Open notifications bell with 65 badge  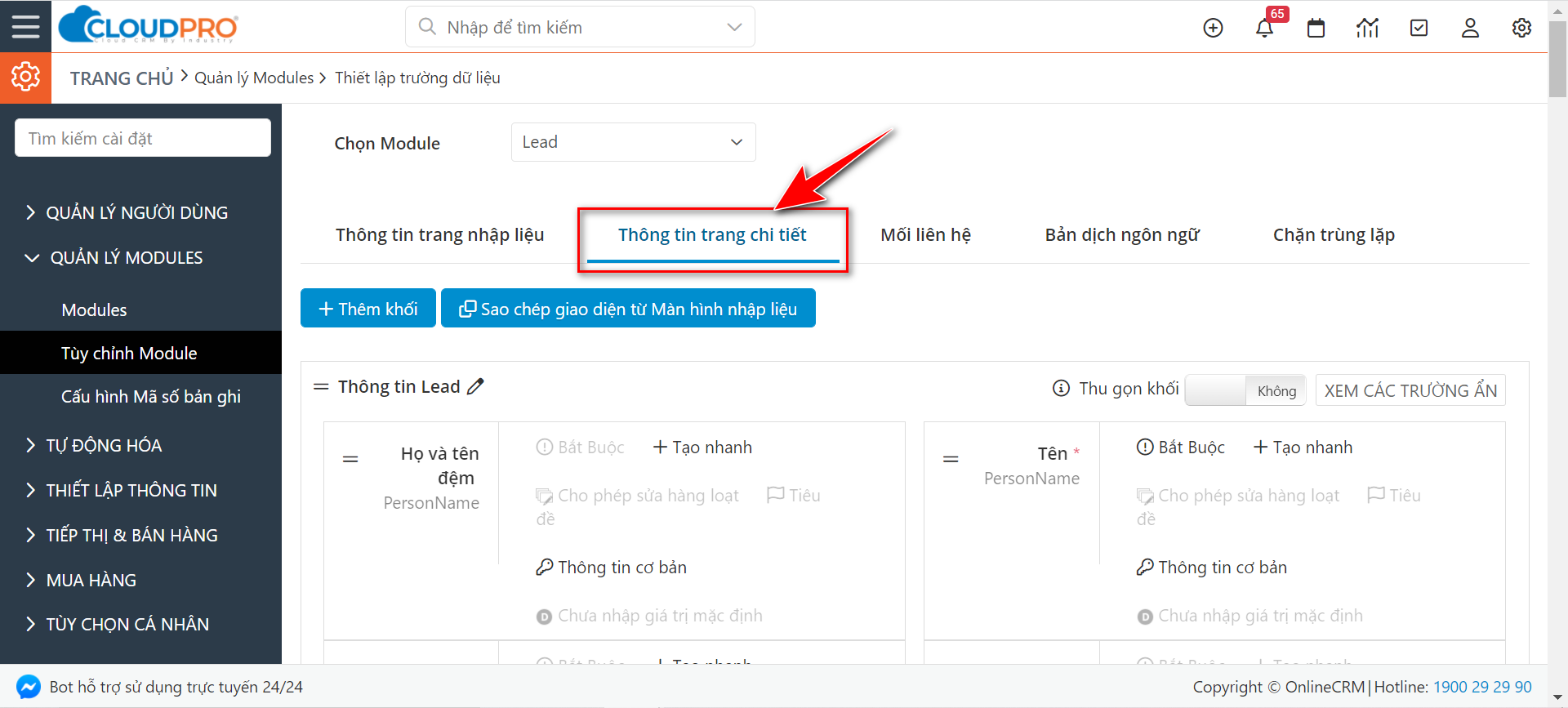[x=1265, y=28]
